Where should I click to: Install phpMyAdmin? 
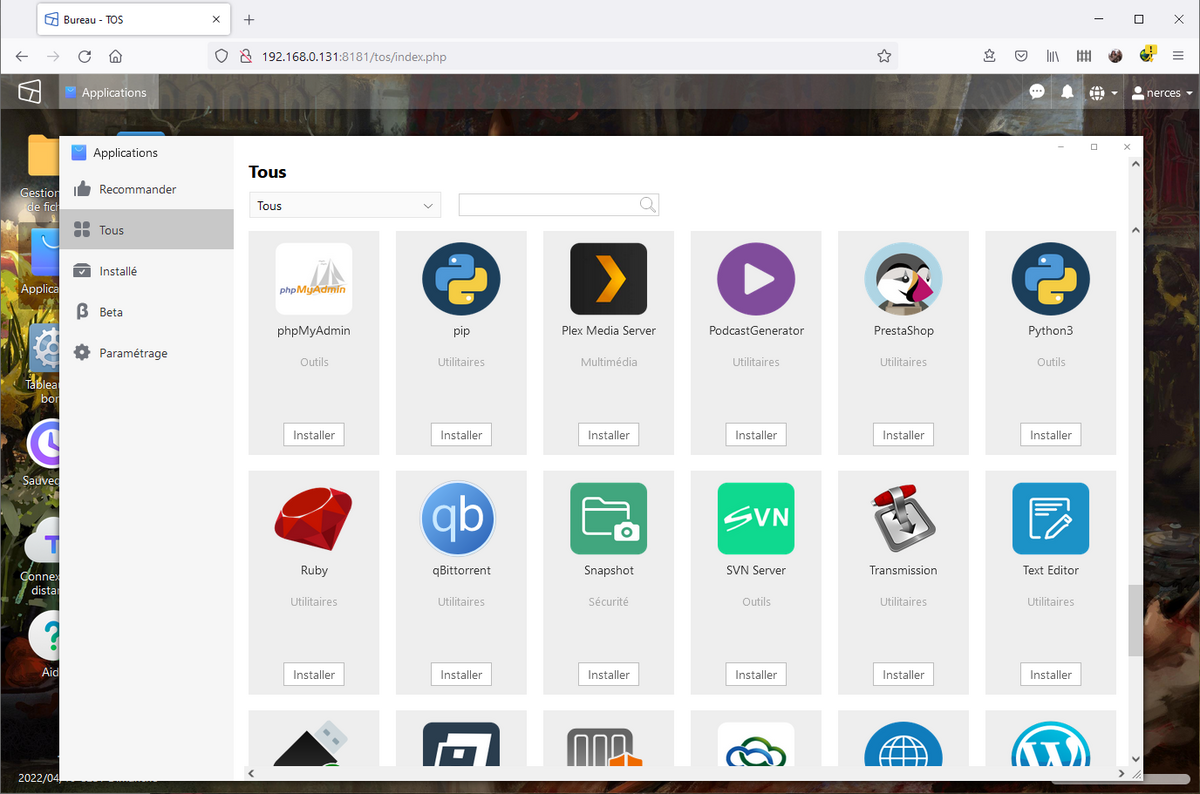pos(314,435)
